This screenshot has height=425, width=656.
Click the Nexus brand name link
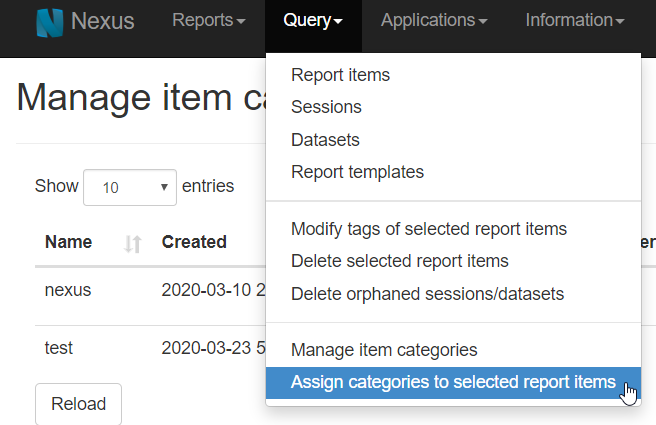tap(102, 21)
